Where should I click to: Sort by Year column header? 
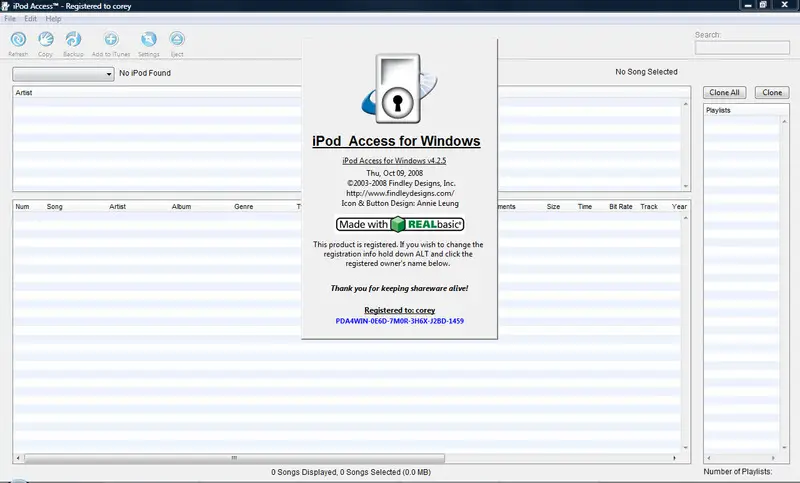tap(679, 207)
